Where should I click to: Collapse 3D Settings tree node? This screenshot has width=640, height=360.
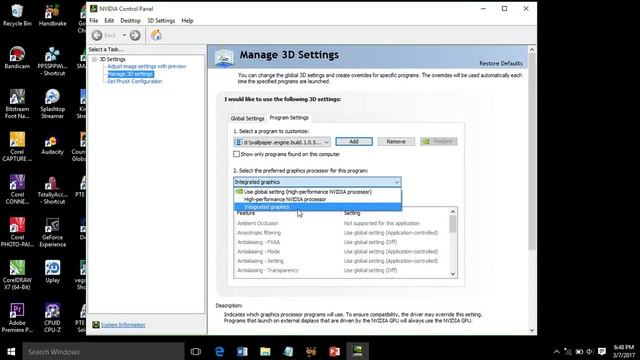tap(94, 60)
